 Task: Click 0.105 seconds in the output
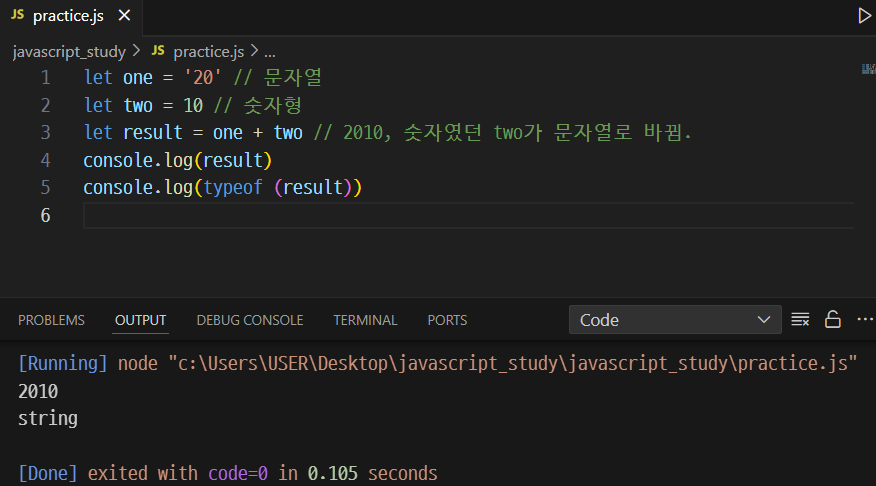pyautogui.click(x=373, y=474)
